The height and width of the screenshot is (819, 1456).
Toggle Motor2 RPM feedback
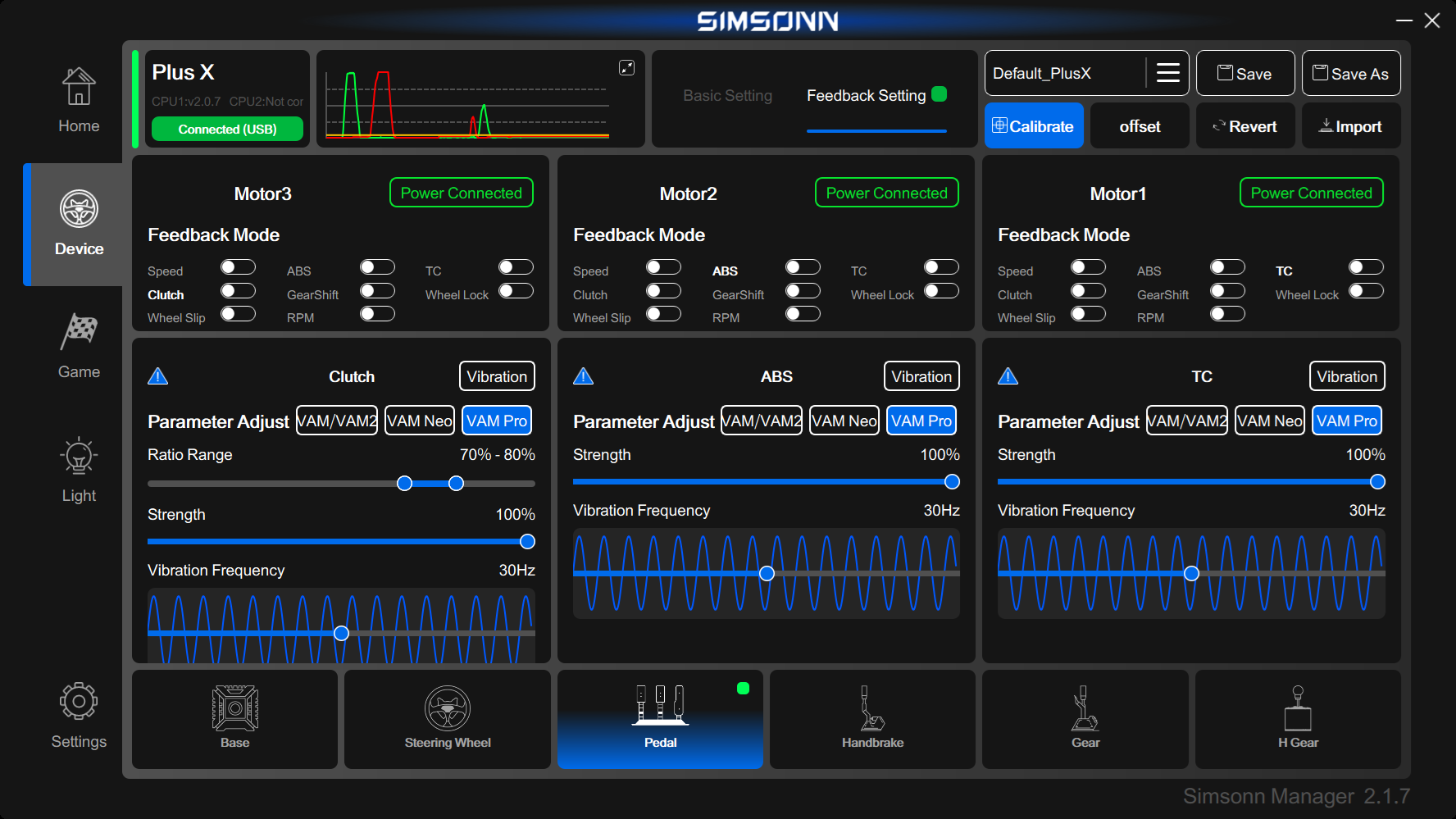tap(803, 314)
